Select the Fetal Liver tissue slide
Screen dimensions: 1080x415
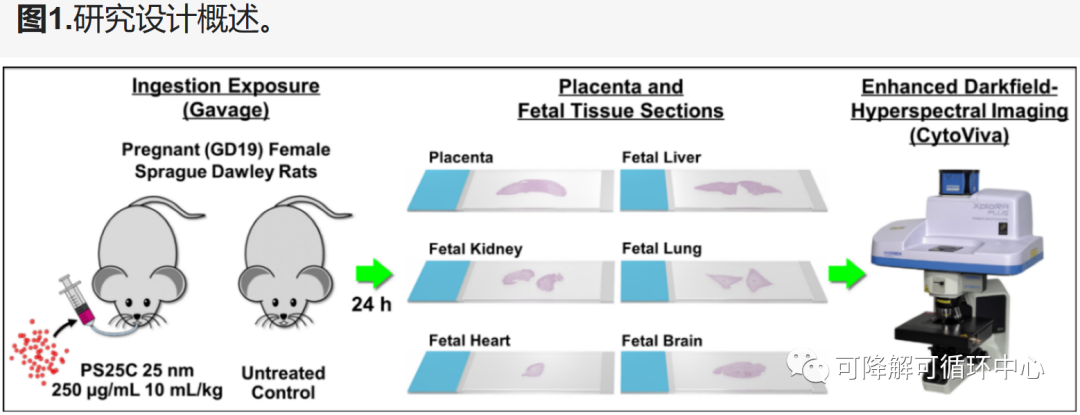[722, 188]
